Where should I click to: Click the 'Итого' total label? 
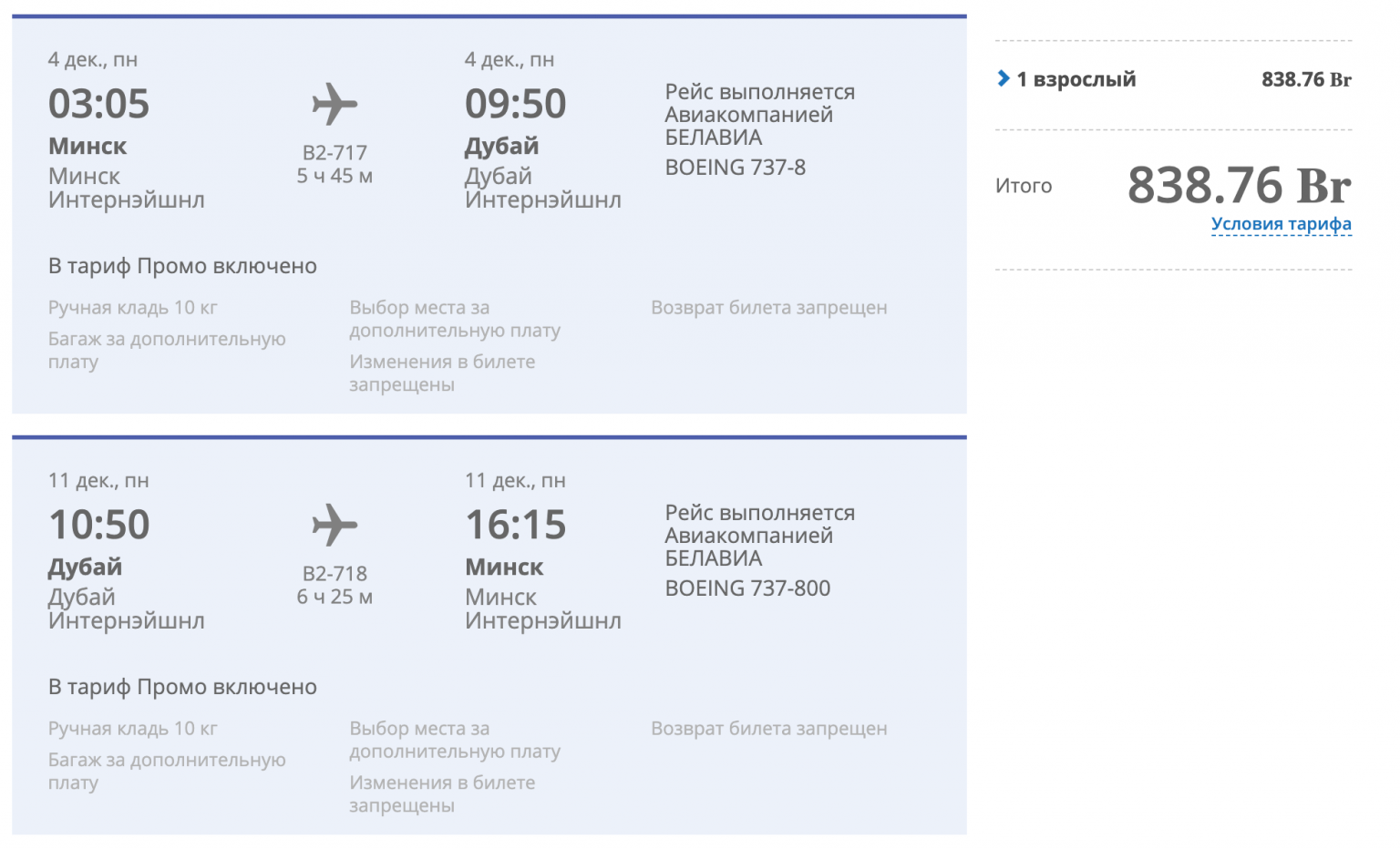[x=1023, y=186]
